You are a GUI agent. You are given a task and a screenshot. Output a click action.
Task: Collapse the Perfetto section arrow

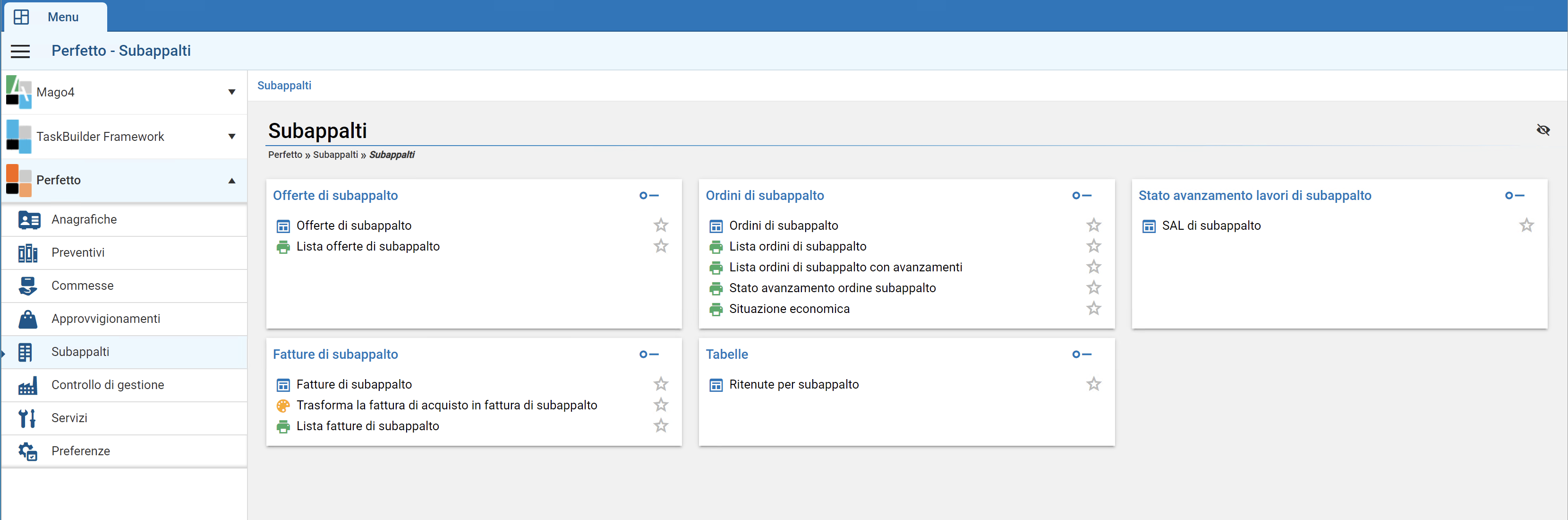pos(232,181)
